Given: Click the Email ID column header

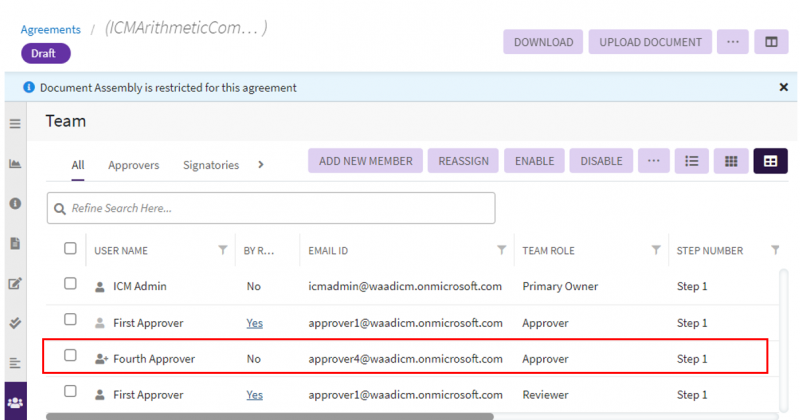Looking at the screenshot, I should [328, 251].
